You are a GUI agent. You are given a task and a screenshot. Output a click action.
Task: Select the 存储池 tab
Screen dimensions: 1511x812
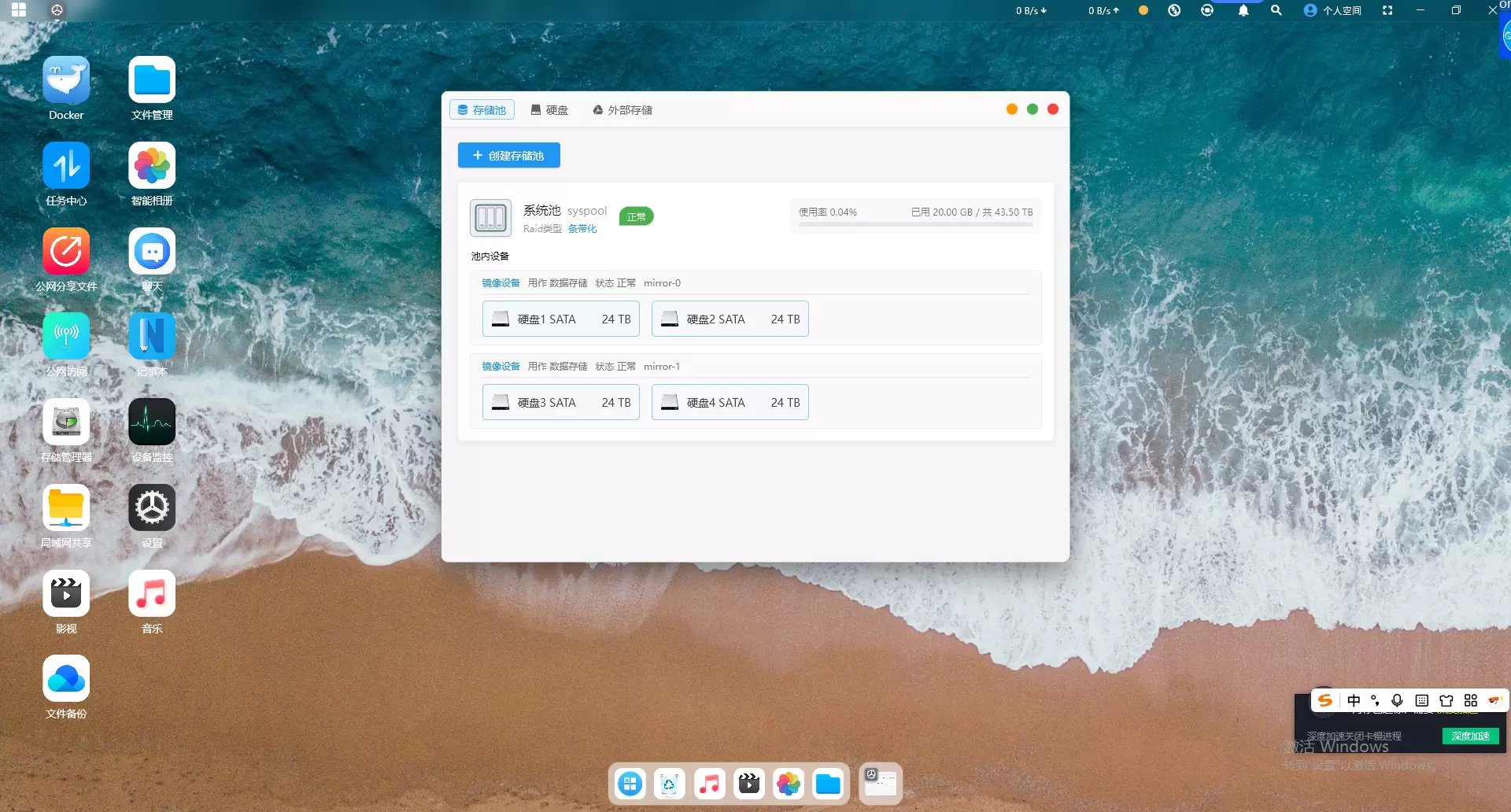482,110
